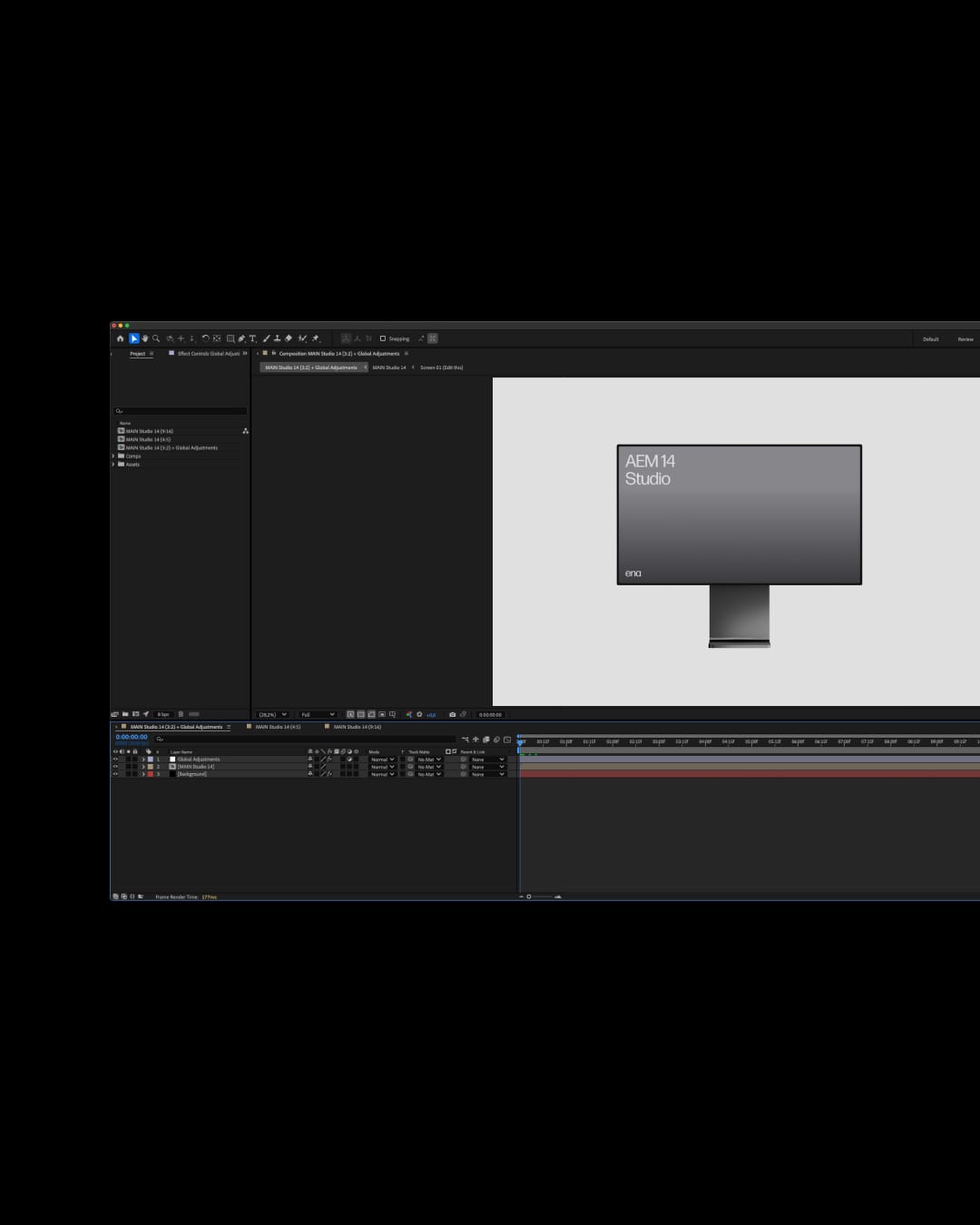Select the Default workspace

click(931, 339)
